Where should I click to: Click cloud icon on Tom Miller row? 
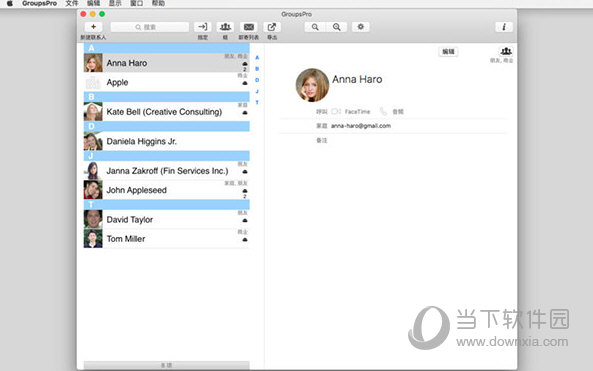tap(245, 239)
